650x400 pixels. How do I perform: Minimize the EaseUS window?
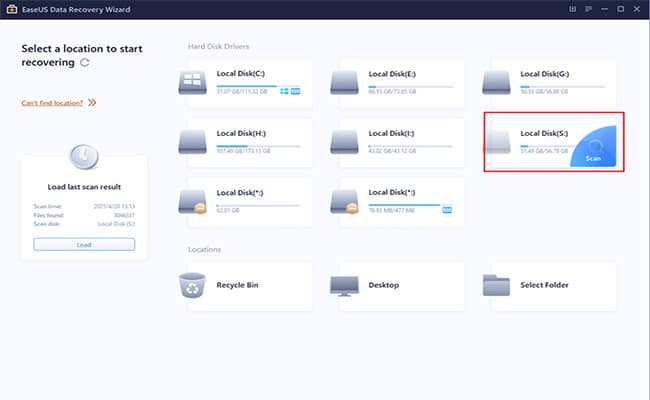(604, 9)
